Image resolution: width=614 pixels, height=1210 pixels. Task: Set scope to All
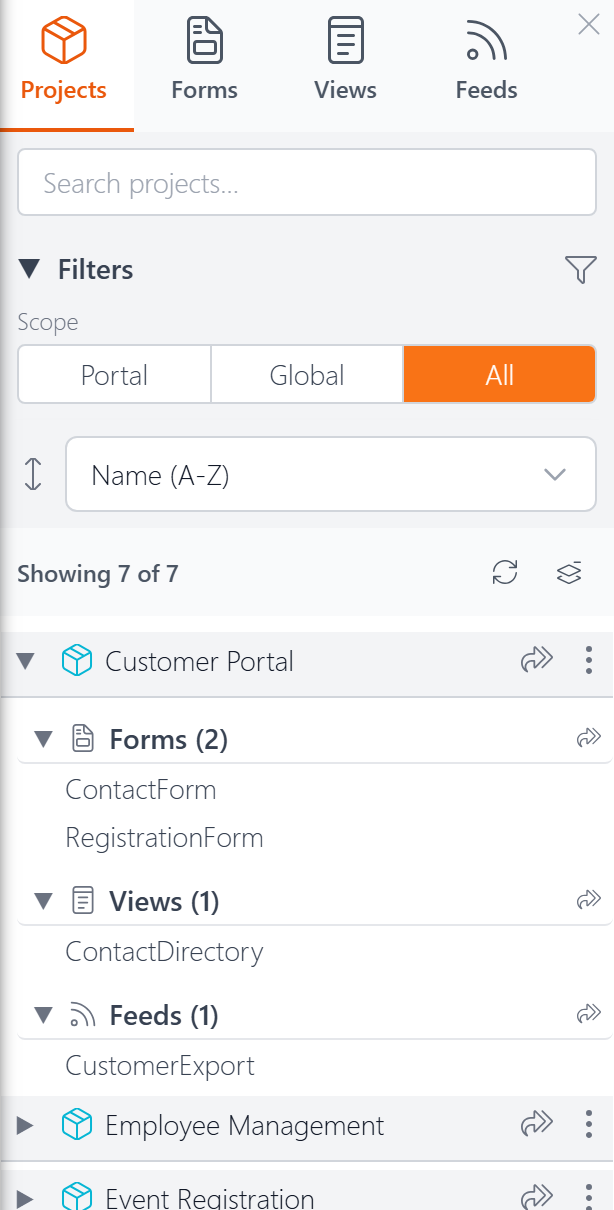(x=500, y=375)
